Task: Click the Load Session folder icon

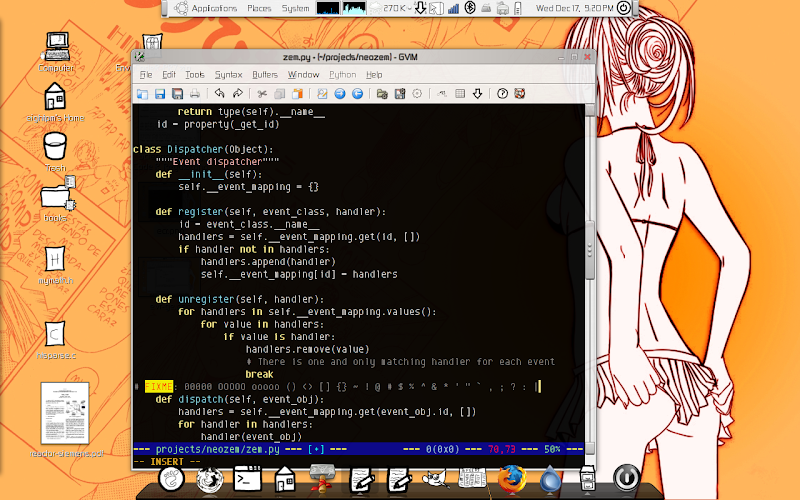Action: [382, 94]
